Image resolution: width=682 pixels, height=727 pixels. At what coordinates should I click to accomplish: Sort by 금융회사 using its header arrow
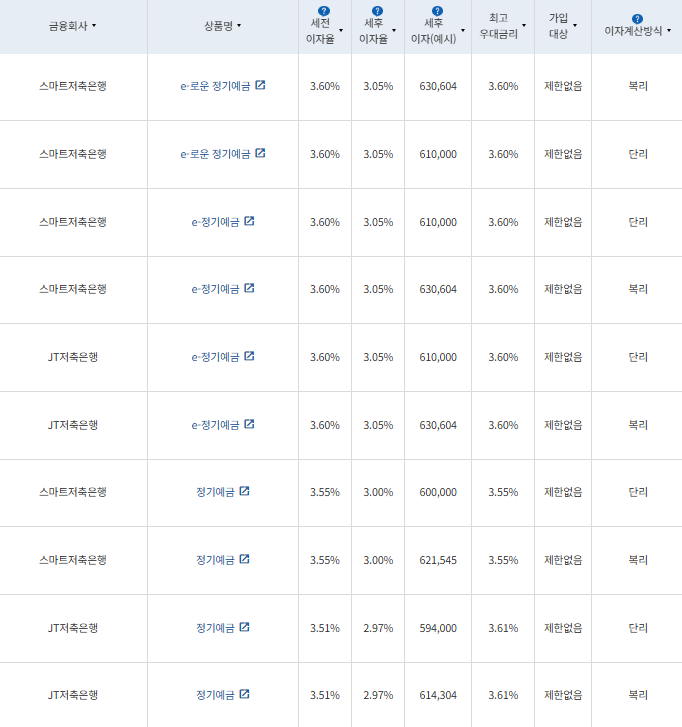click(94, 26)
